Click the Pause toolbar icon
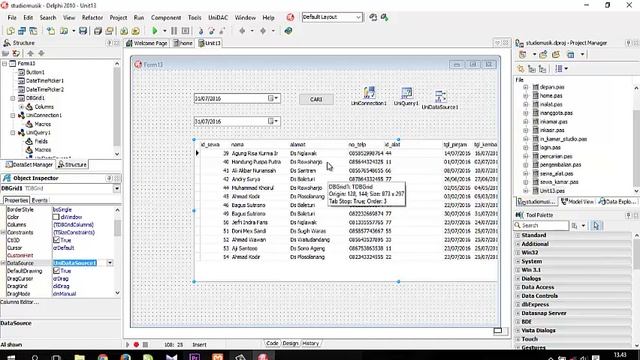The height and width of the screenshot is (360, 640). 174,31
